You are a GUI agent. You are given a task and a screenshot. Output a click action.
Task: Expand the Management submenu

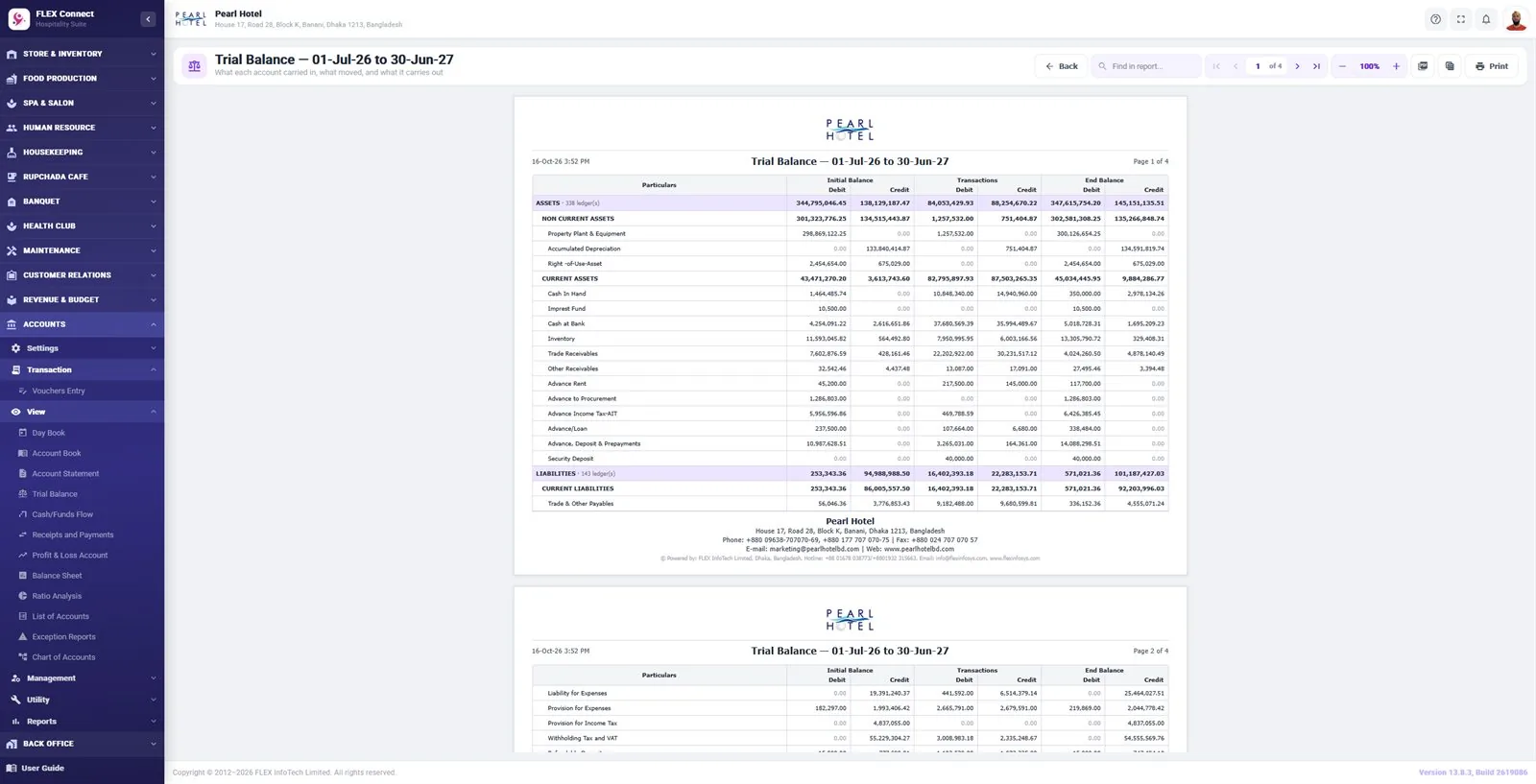point(82,678)
